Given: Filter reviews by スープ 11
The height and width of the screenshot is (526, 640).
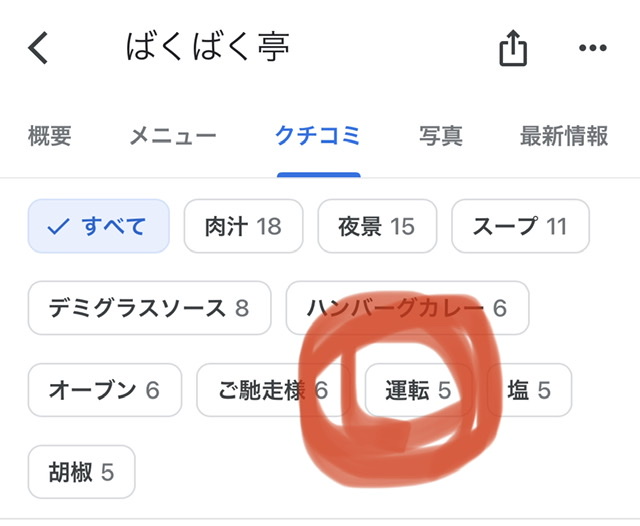Looking at the screenshot, I should pyautogui.click(x=520, y=226).
